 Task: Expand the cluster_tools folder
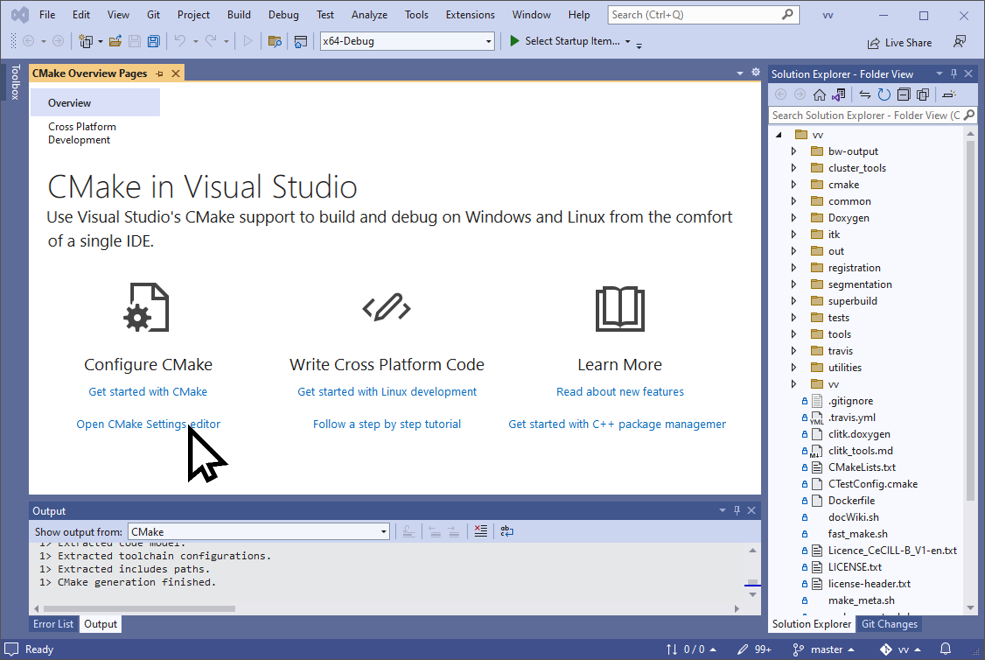coord(793,168)
